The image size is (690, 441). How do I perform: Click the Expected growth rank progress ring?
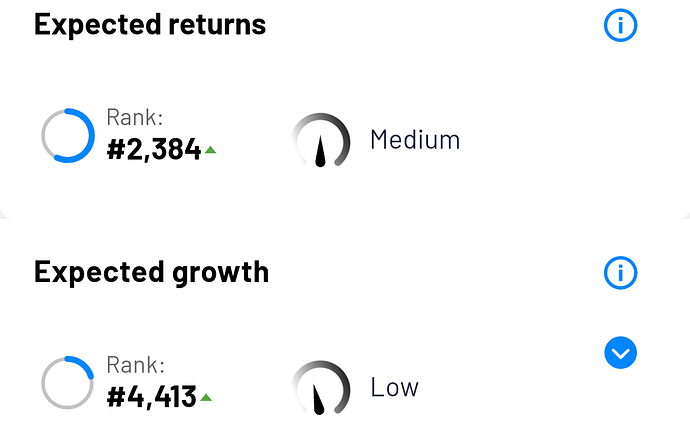point(67,382)
